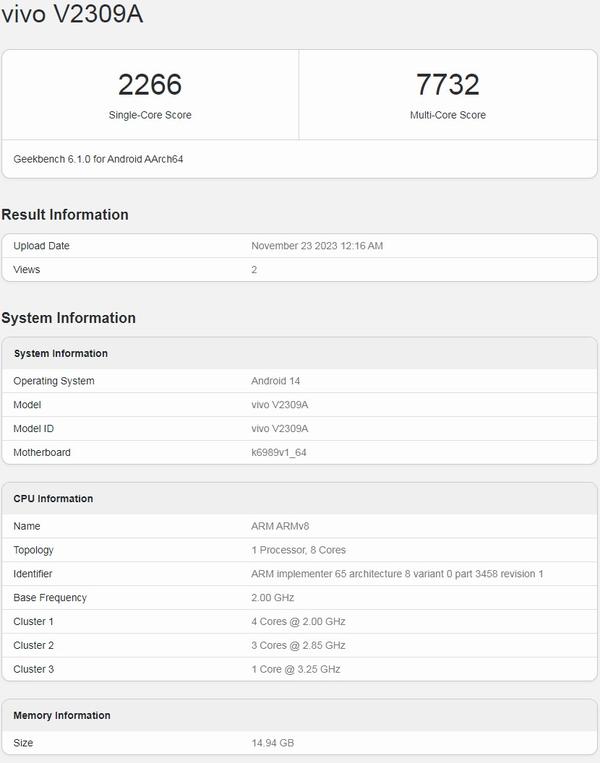
Task: Select the 2.00 GHz base frequency value
Action: 273,598
